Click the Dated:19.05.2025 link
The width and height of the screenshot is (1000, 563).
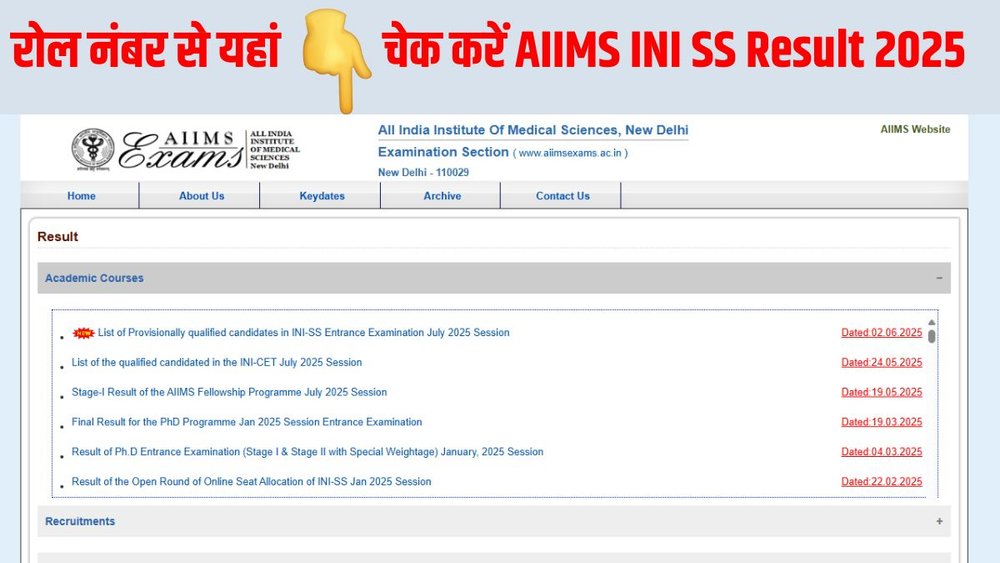[881, 392]
